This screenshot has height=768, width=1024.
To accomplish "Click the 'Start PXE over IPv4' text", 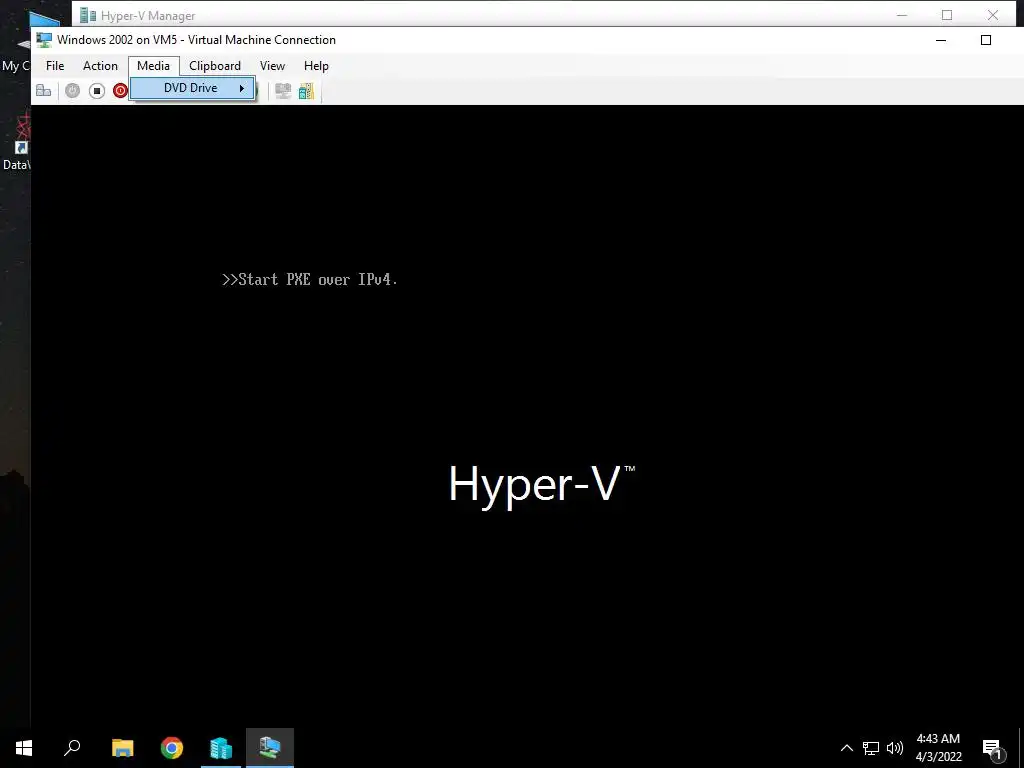I will click(310, 280).
